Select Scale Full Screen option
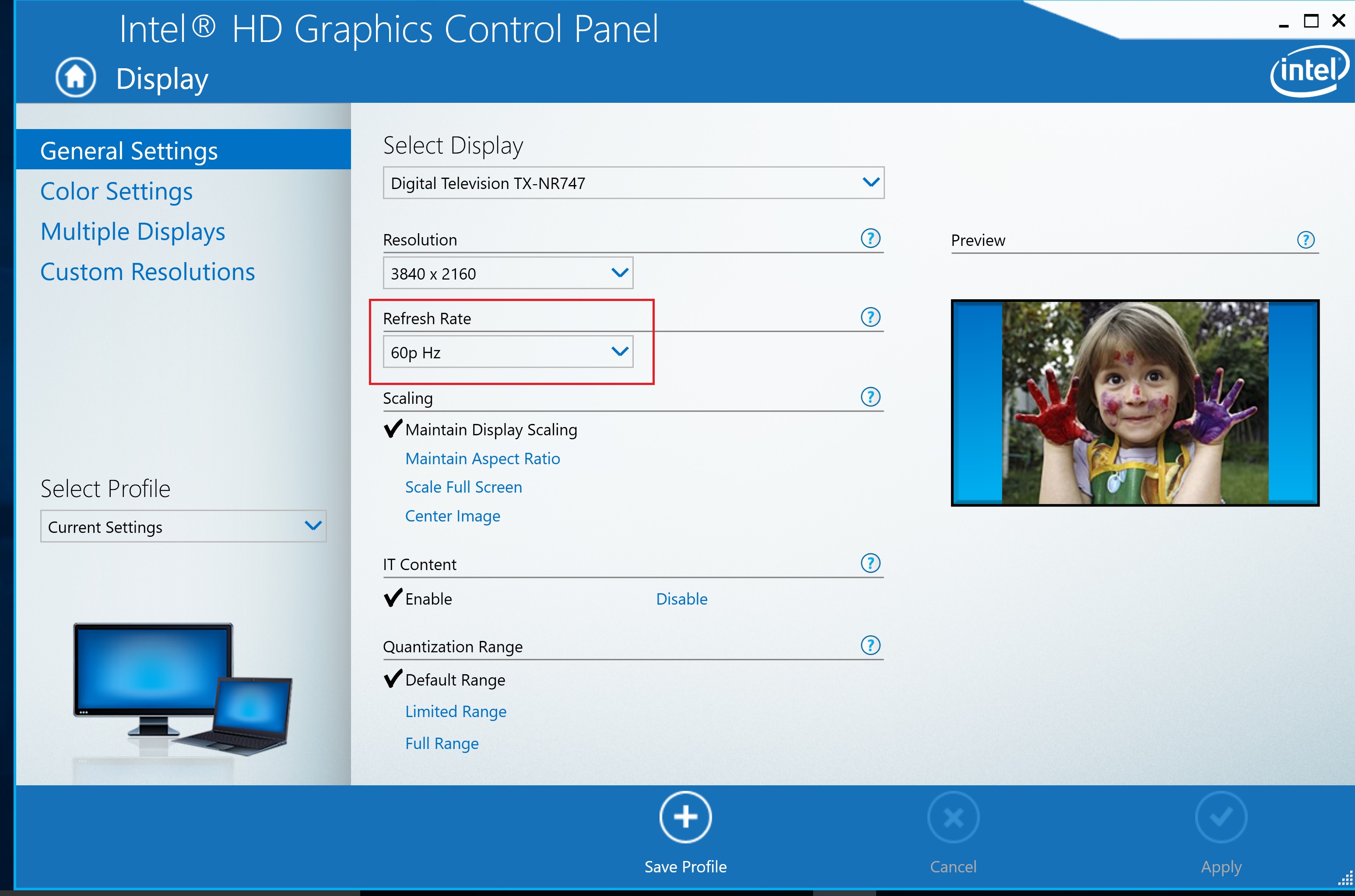 463,487
